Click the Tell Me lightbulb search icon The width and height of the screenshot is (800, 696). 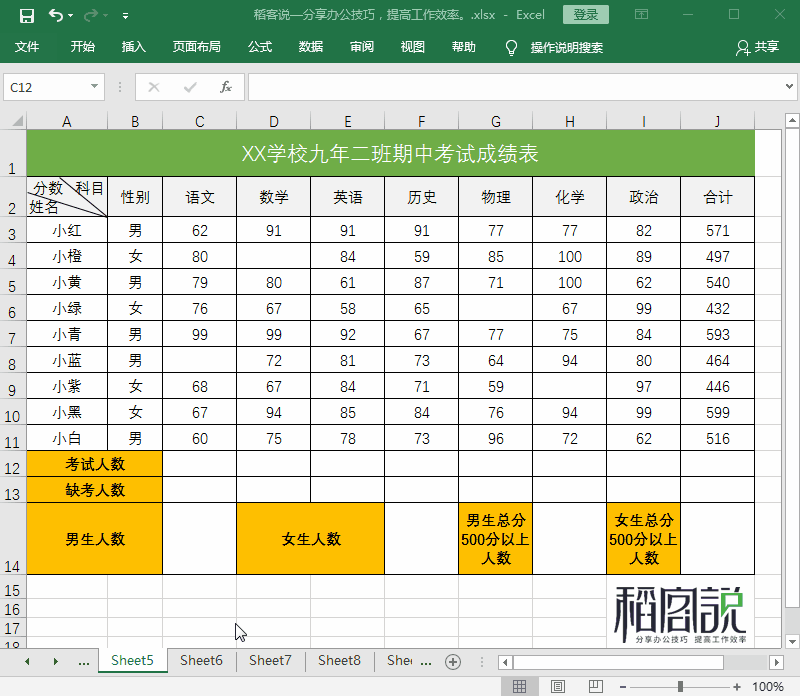coord(510,46)
